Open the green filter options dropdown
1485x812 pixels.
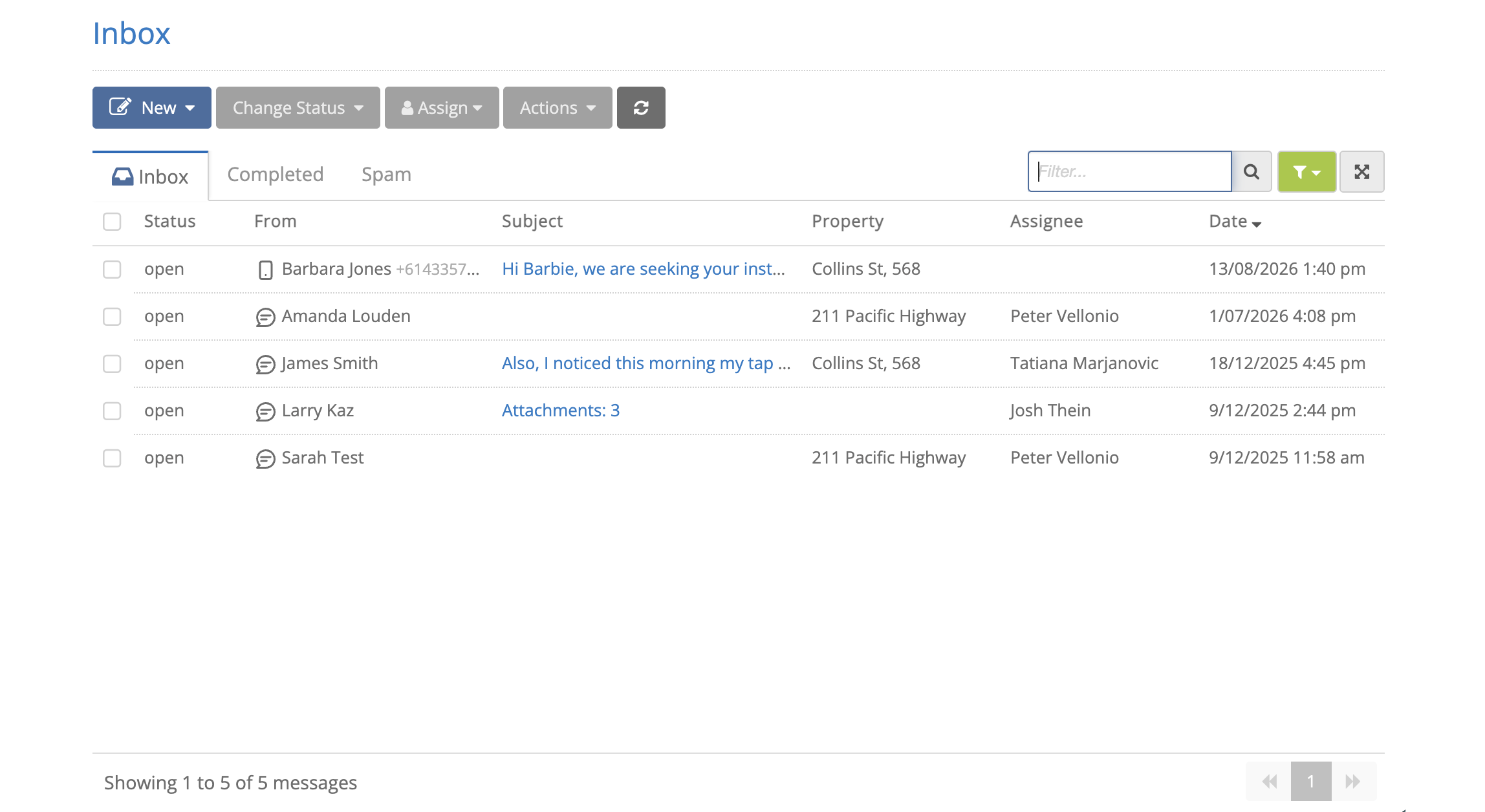1306,171
